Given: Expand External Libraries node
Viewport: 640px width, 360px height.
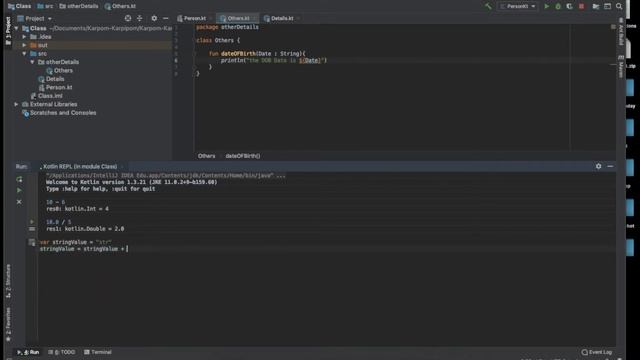Looking at the screenshot, I should (16, 104).
